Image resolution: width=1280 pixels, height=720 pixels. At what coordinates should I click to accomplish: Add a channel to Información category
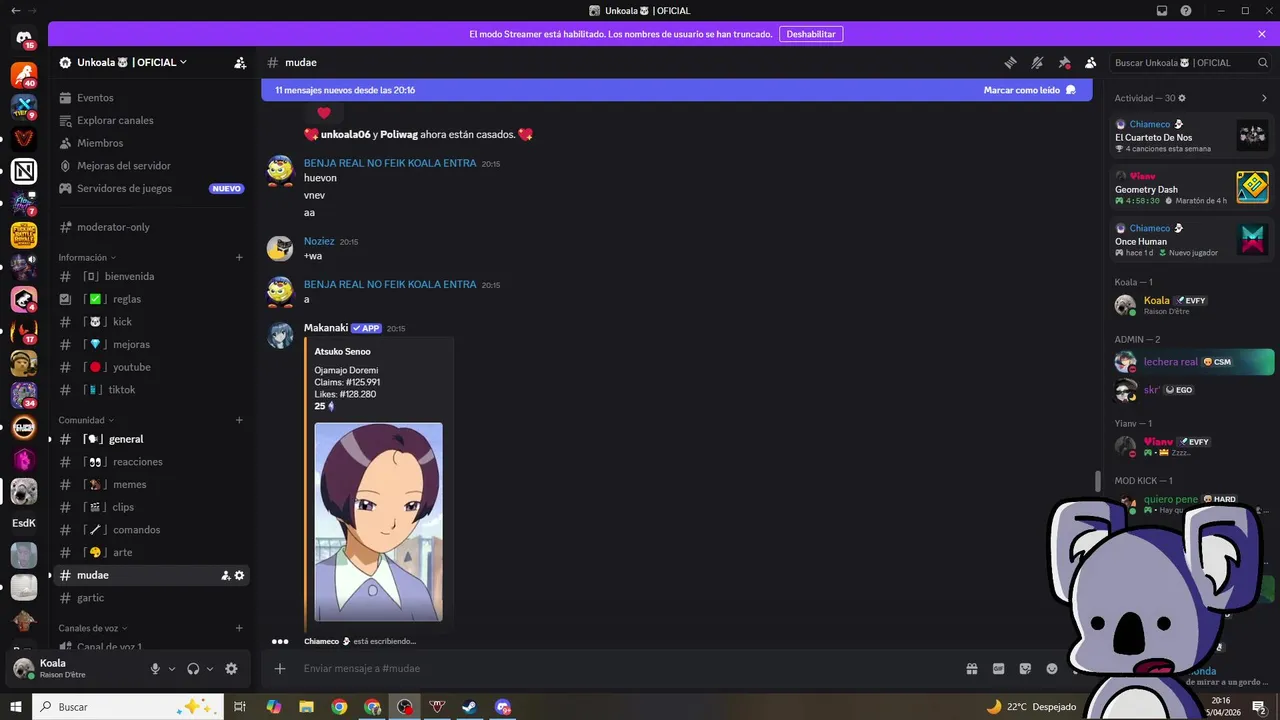click(239, 257)
